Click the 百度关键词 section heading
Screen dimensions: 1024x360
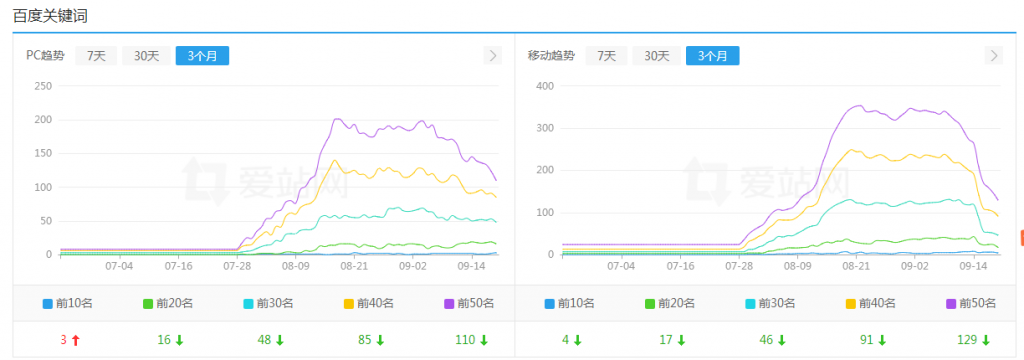click(50, 16)
